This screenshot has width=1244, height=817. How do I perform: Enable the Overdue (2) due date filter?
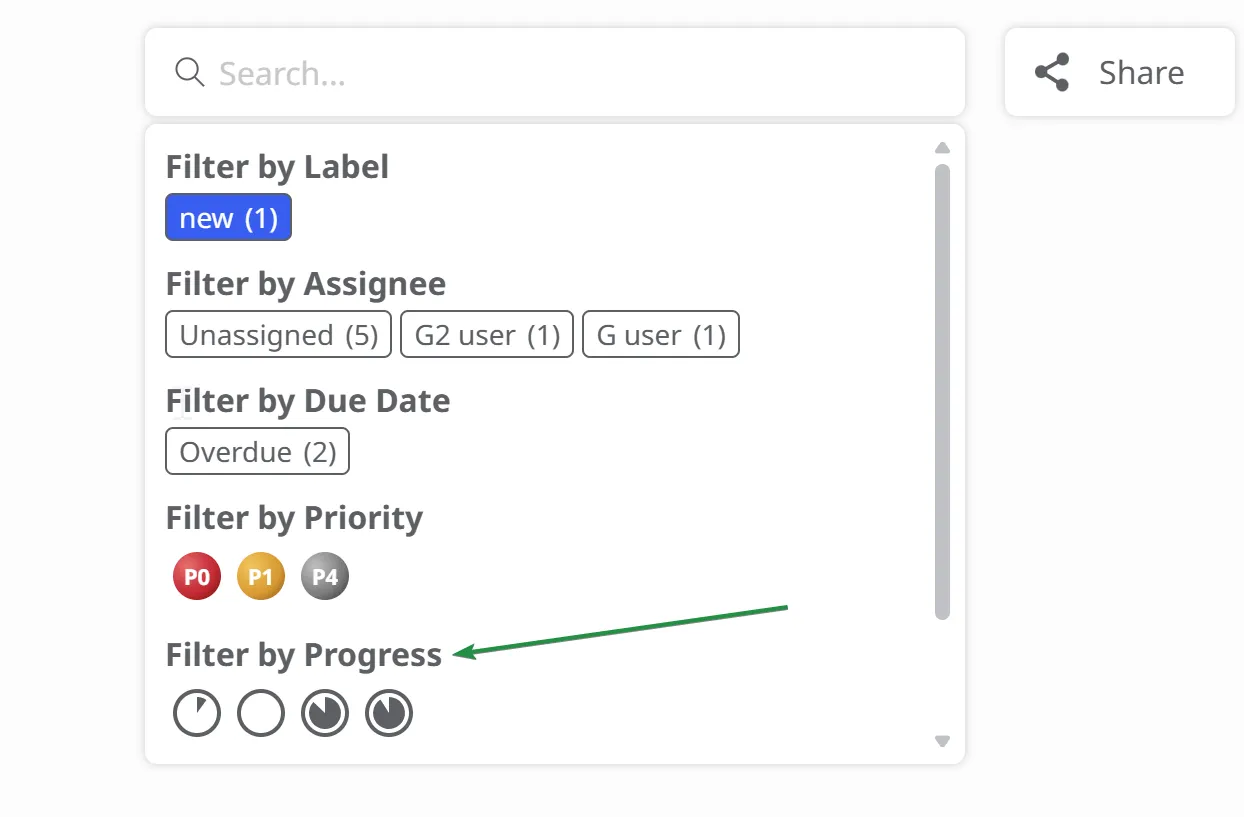pyautogui.click(x=257, y=452)
